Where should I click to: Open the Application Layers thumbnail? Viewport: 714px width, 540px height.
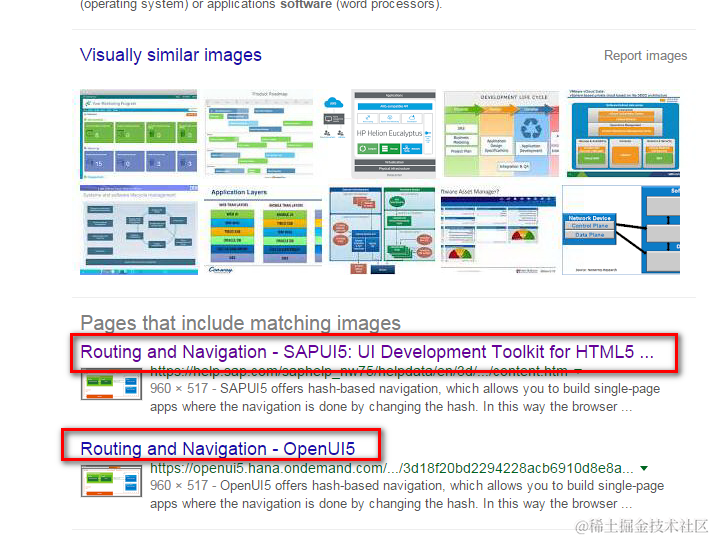[263, 230]
